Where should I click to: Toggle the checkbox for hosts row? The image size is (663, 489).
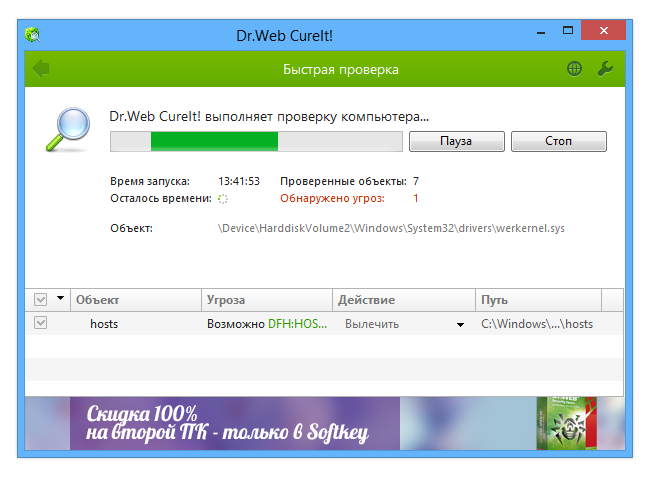click(x=41, y=323)
